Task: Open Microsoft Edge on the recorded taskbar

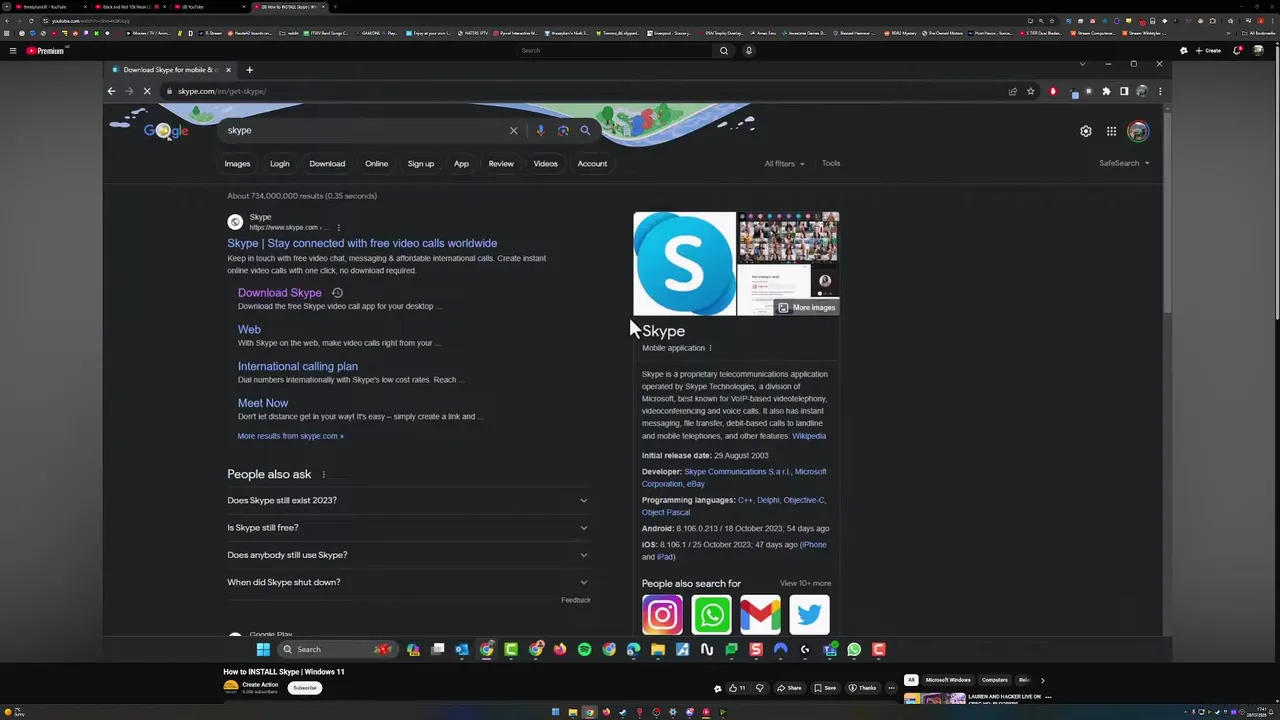Action: [x=633, y=649]
